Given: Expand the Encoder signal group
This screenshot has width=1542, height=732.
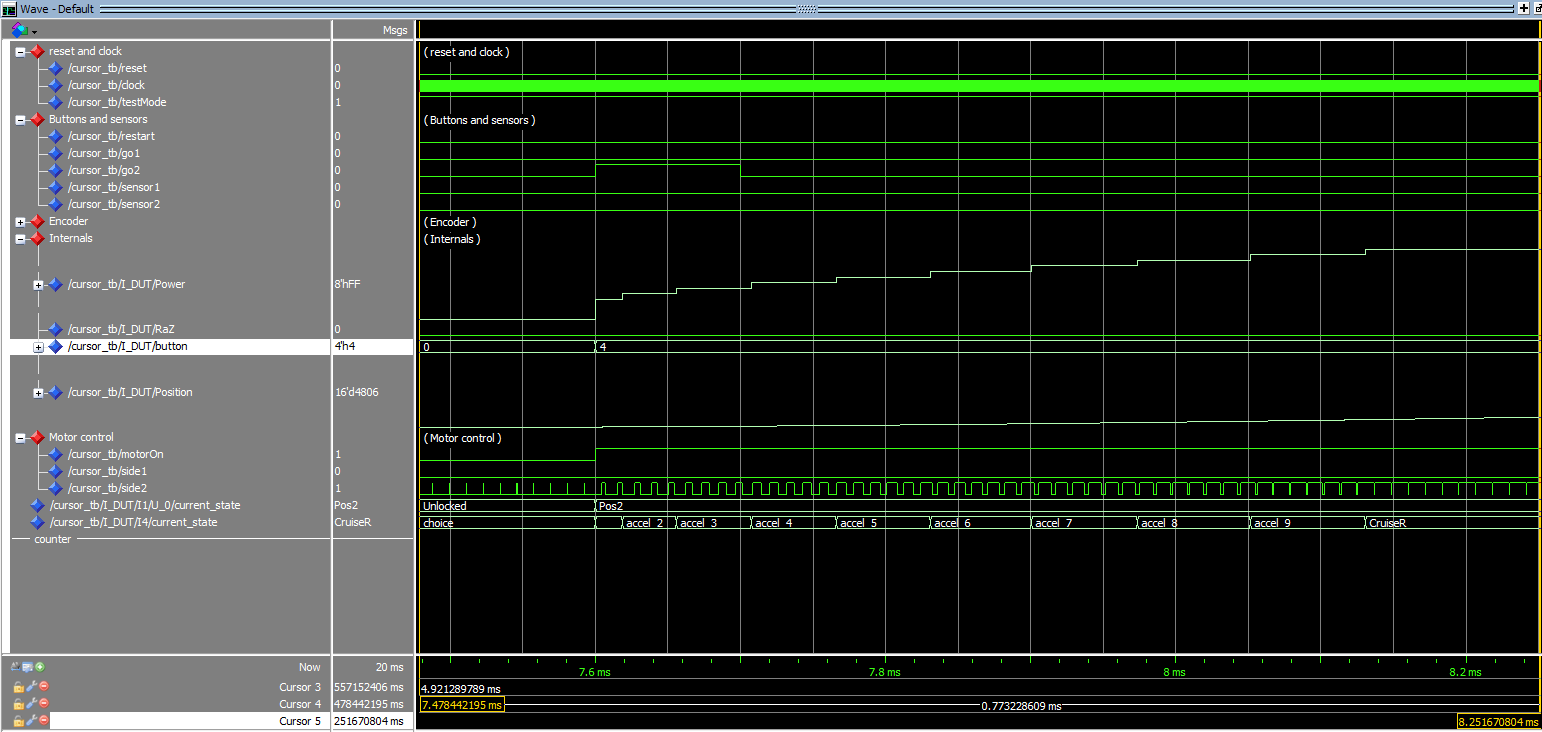Looking at the screenshot, I should tap(20, 221).
